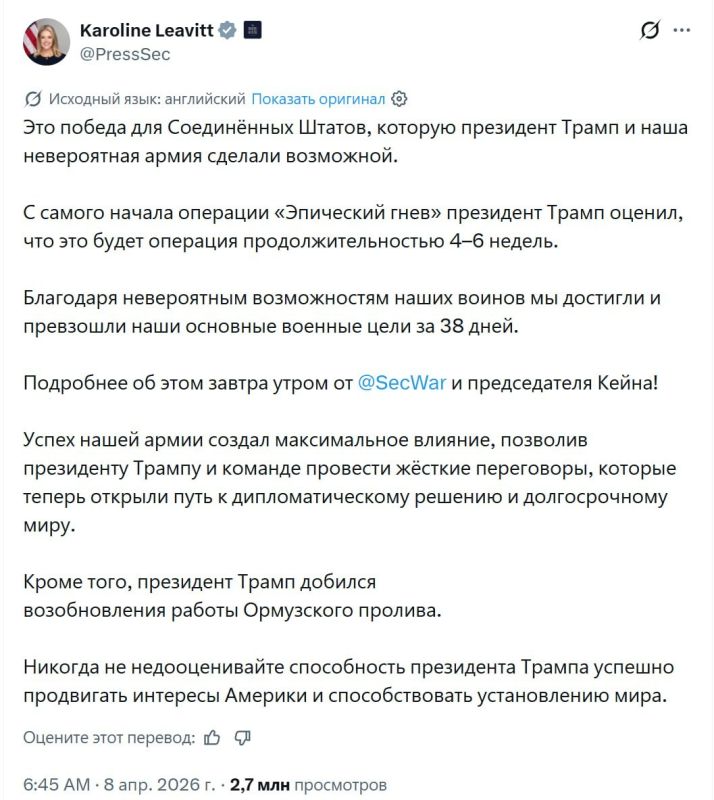Toggle back to the original English text
This screenshot has height=800, width=714.
318,100
